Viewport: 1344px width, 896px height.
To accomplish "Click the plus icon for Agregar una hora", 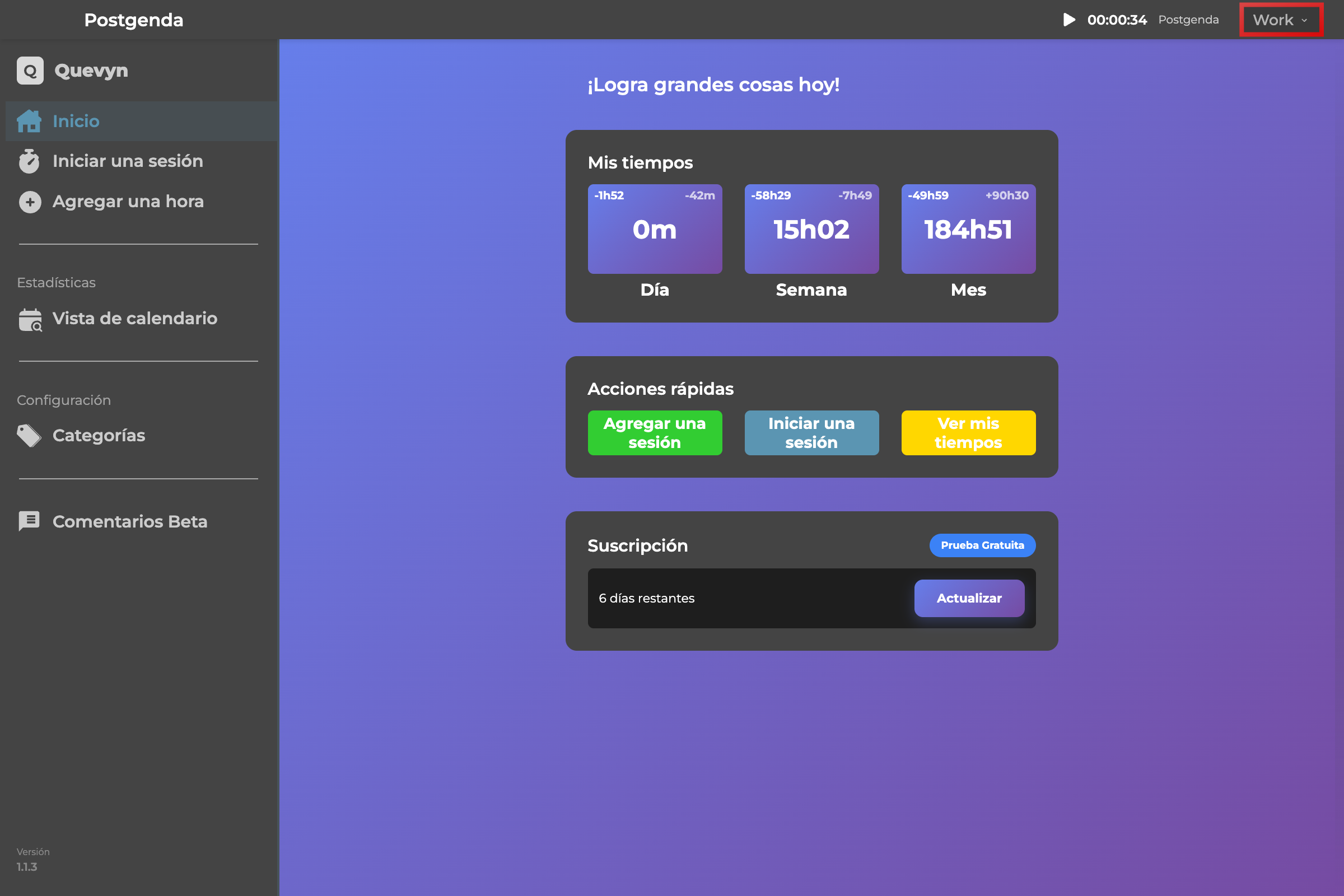I will coord(30,202).
